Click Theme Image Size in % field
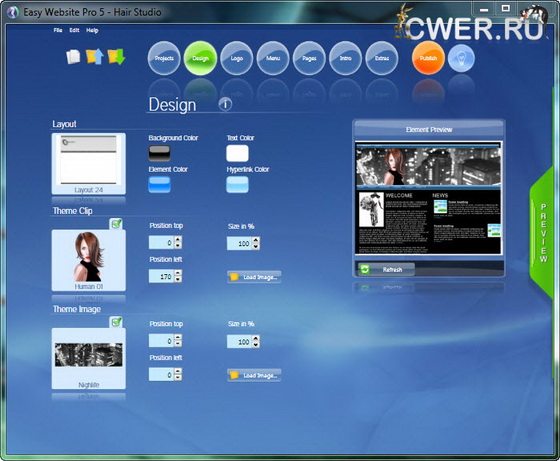 (x=239, y=341)
